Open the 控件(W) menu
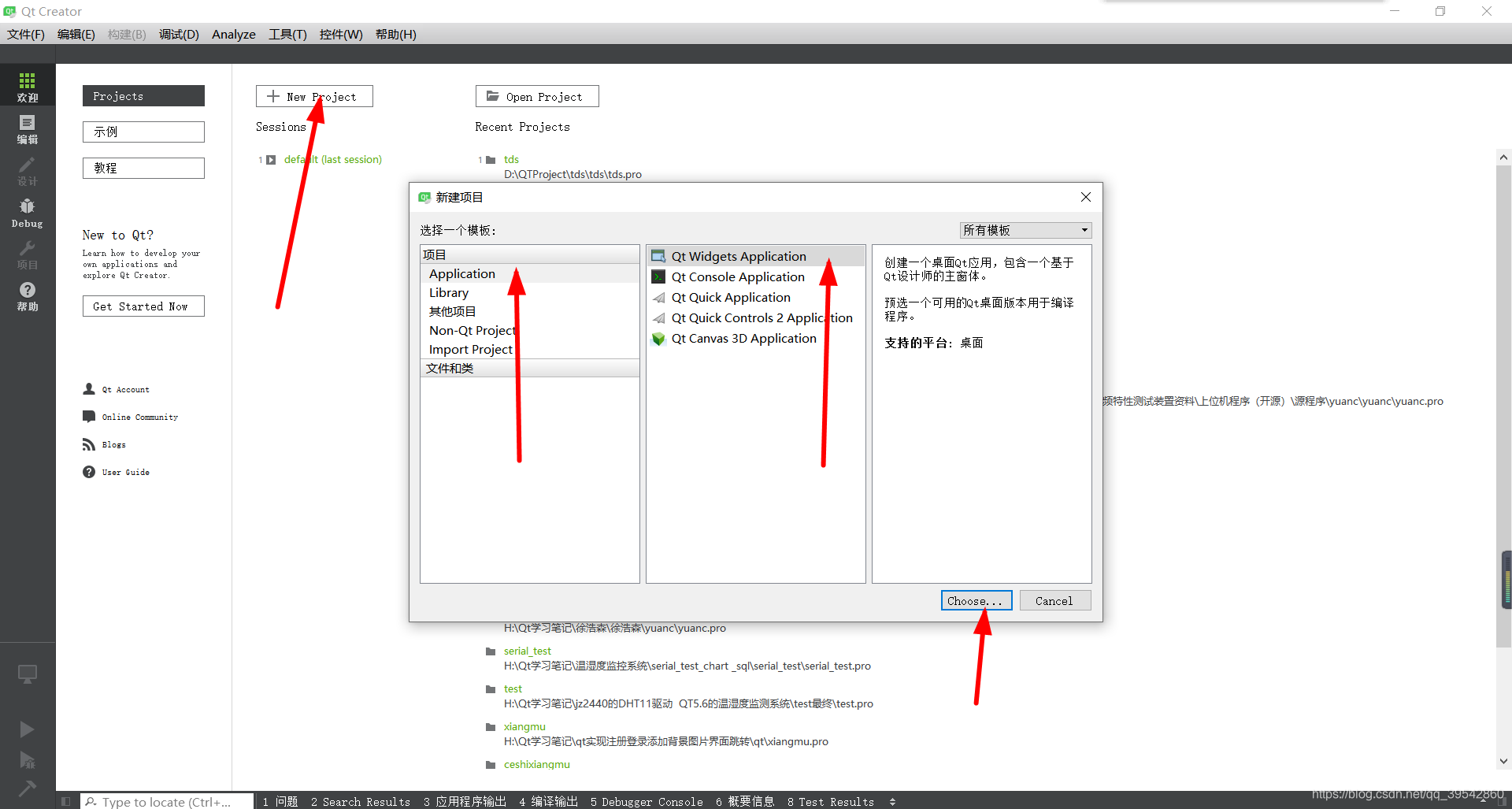Screen dimensions: 1512x809 [341, 34]
